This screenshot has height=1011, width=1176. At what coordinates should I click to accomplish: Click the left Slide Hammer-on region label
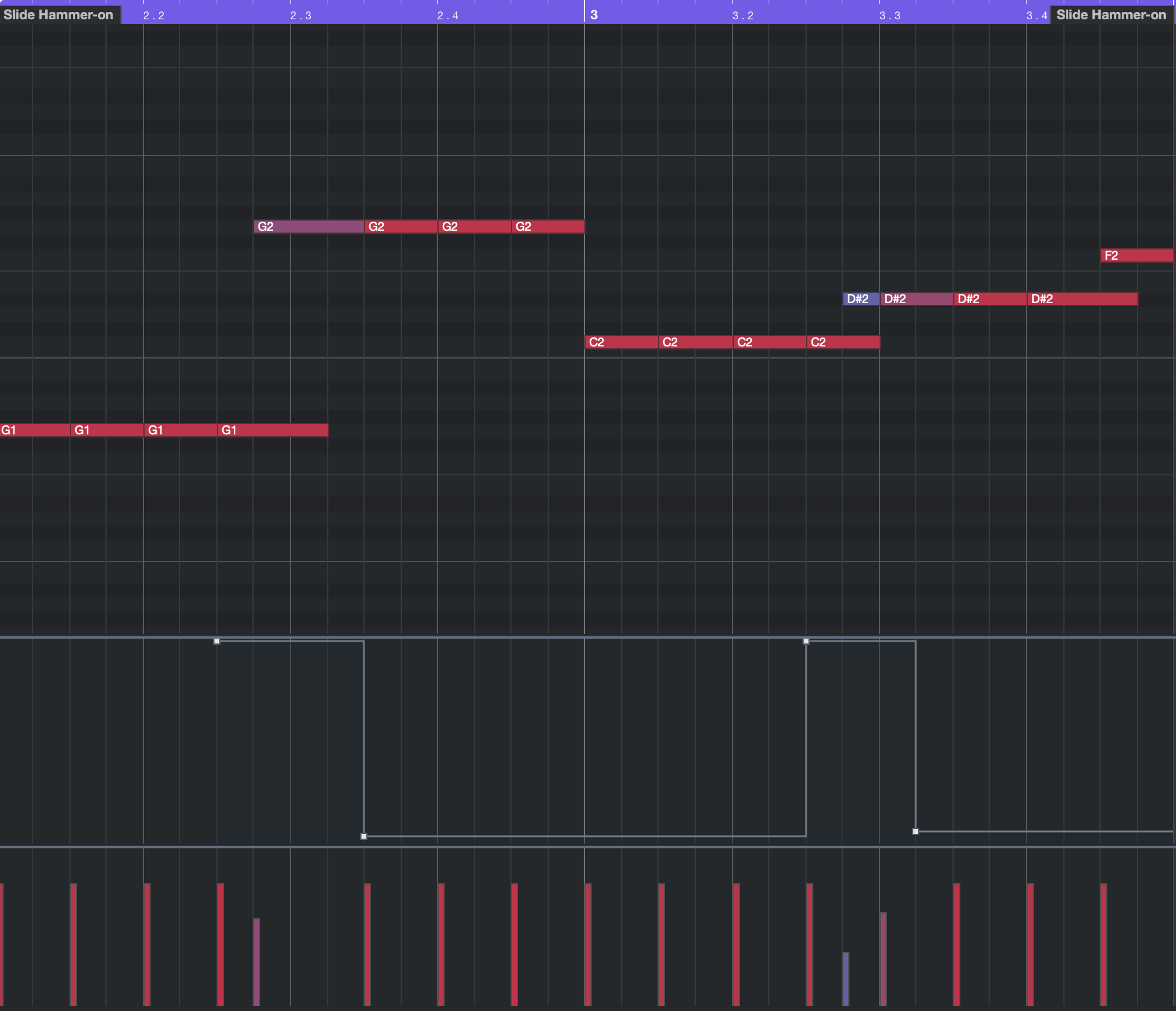58,14
